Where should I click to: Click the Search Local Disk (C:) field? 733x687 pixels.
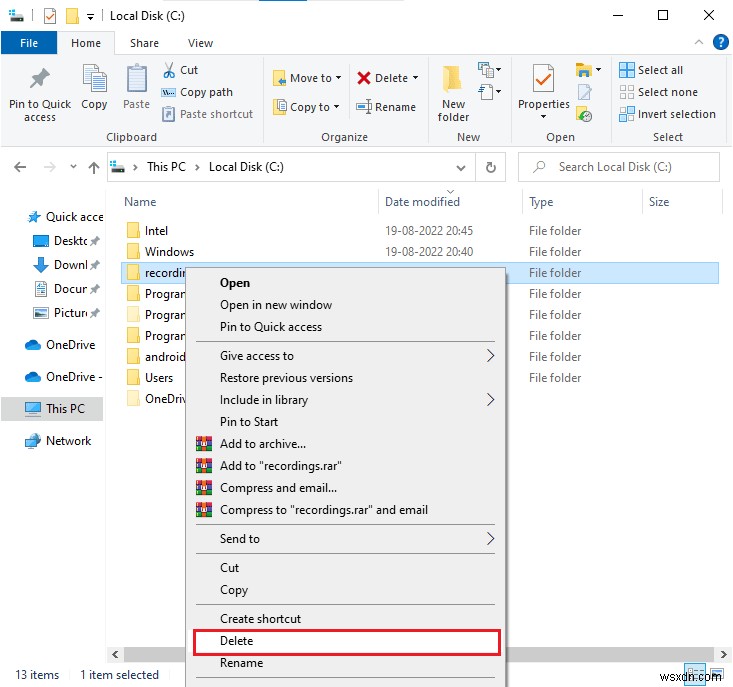618,167
